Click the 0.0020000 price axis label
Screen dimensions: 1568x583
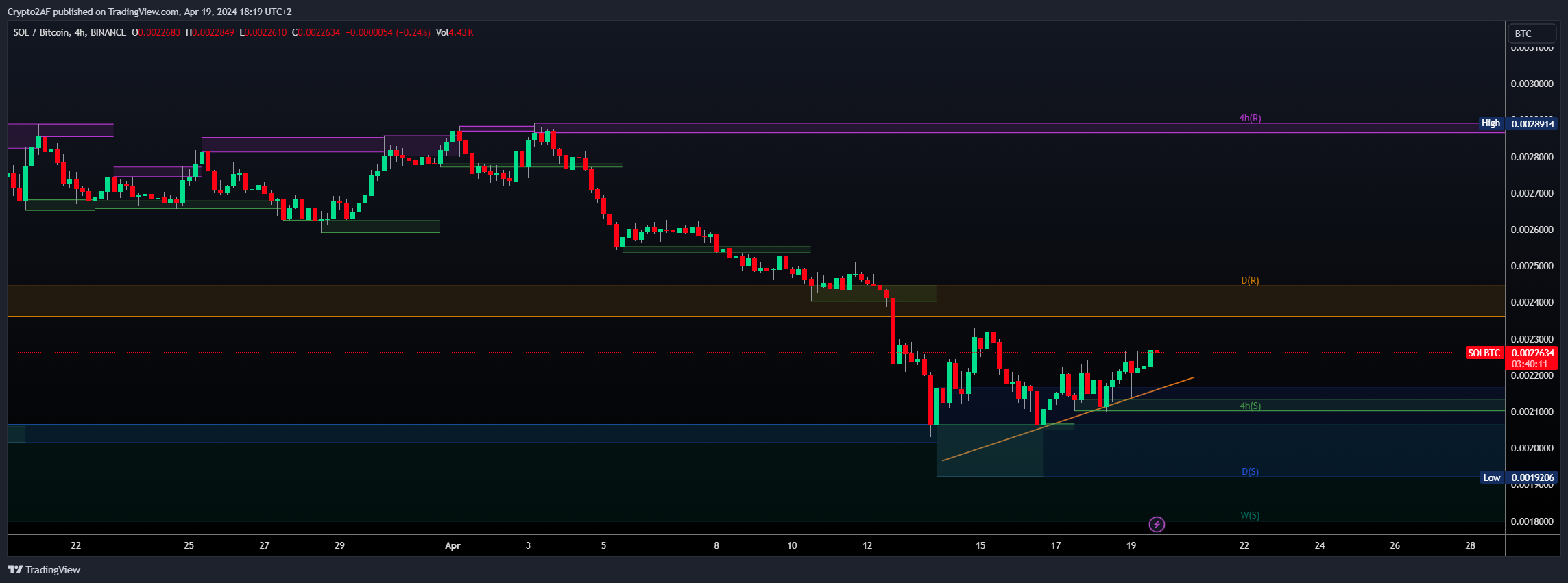(x=1532, y=448)
